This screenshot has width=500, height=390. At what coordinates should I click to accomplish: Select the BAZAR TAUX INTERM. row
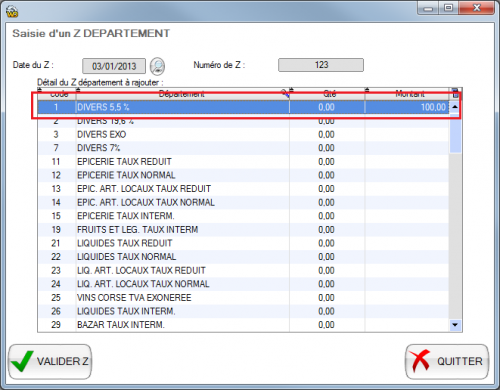[x=243, y=325]
